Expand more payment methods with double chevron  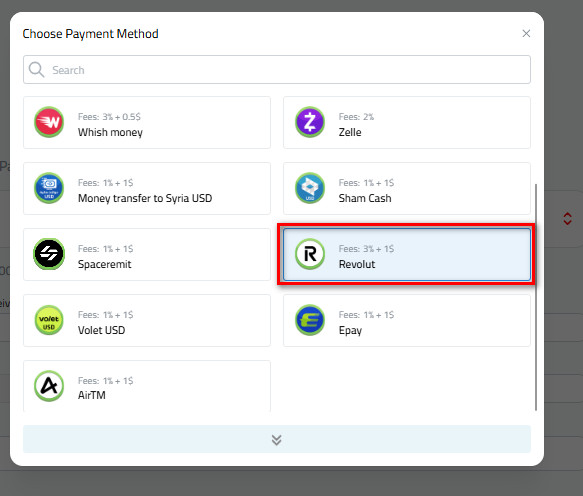tap(277, 439)
